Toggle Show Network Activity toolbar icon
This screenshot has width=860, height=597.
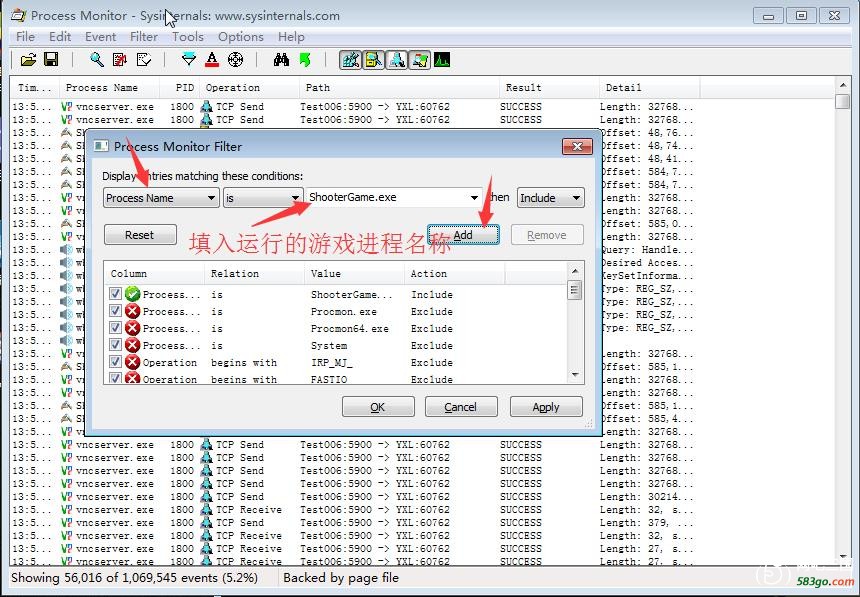coord(397,60)
